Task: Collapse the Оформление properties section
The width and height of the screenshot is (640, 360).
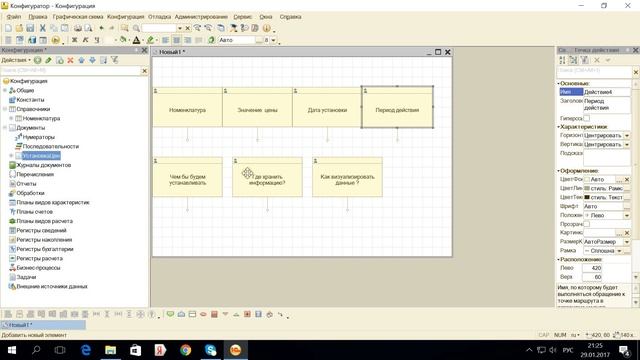Action: point(559,171)
